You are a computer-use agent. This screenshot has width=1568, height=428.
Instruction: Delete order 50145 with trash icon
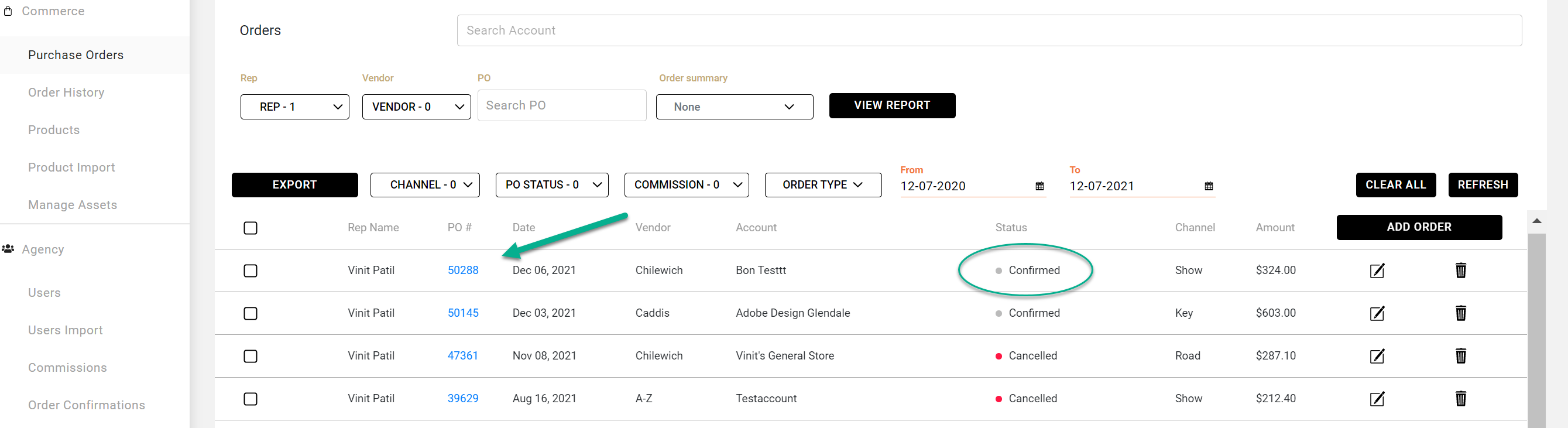coord(1460,313)
